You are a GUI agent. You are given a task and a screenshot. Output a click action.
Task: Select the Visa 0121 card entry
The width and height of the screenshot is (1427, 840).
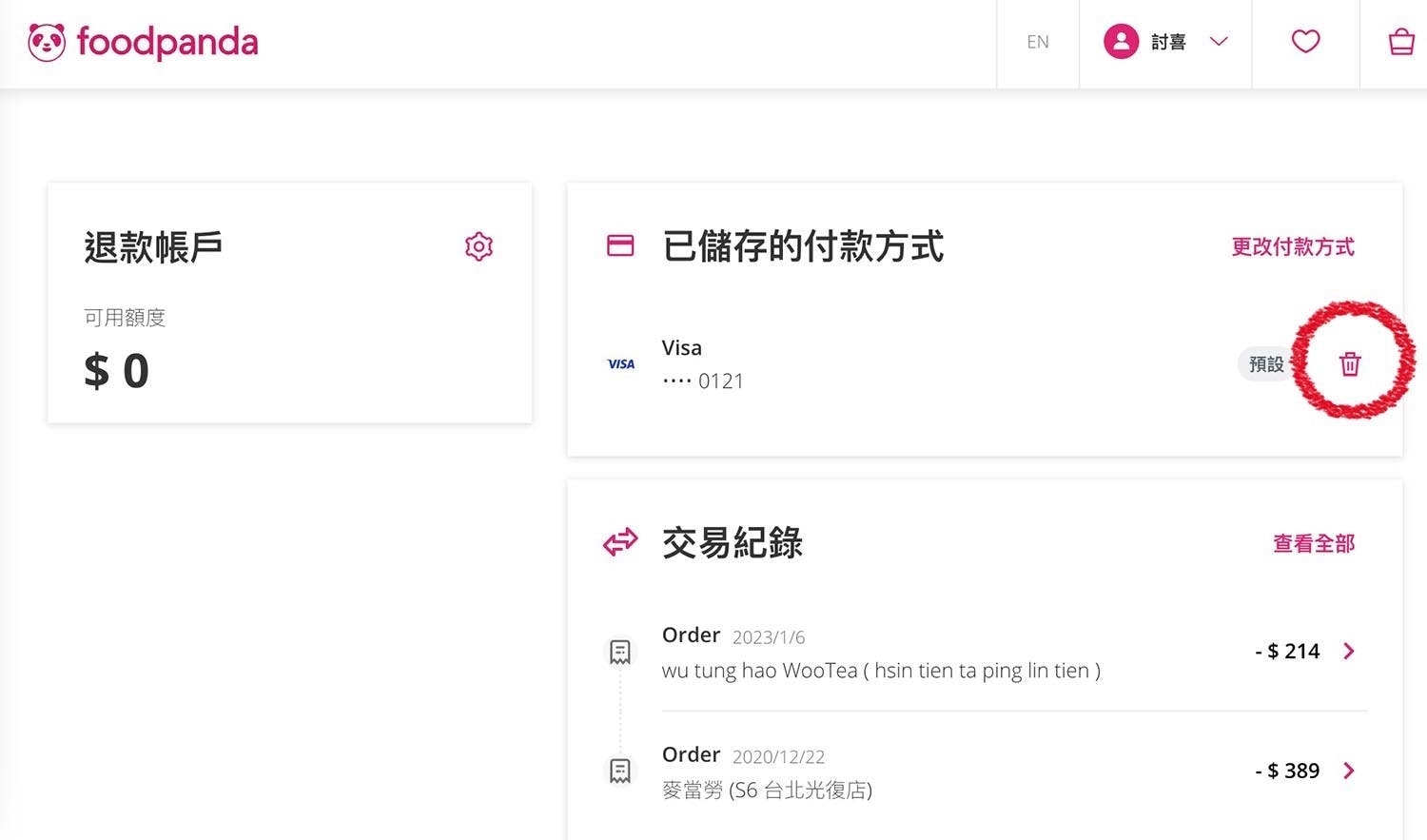pos(702,364)
